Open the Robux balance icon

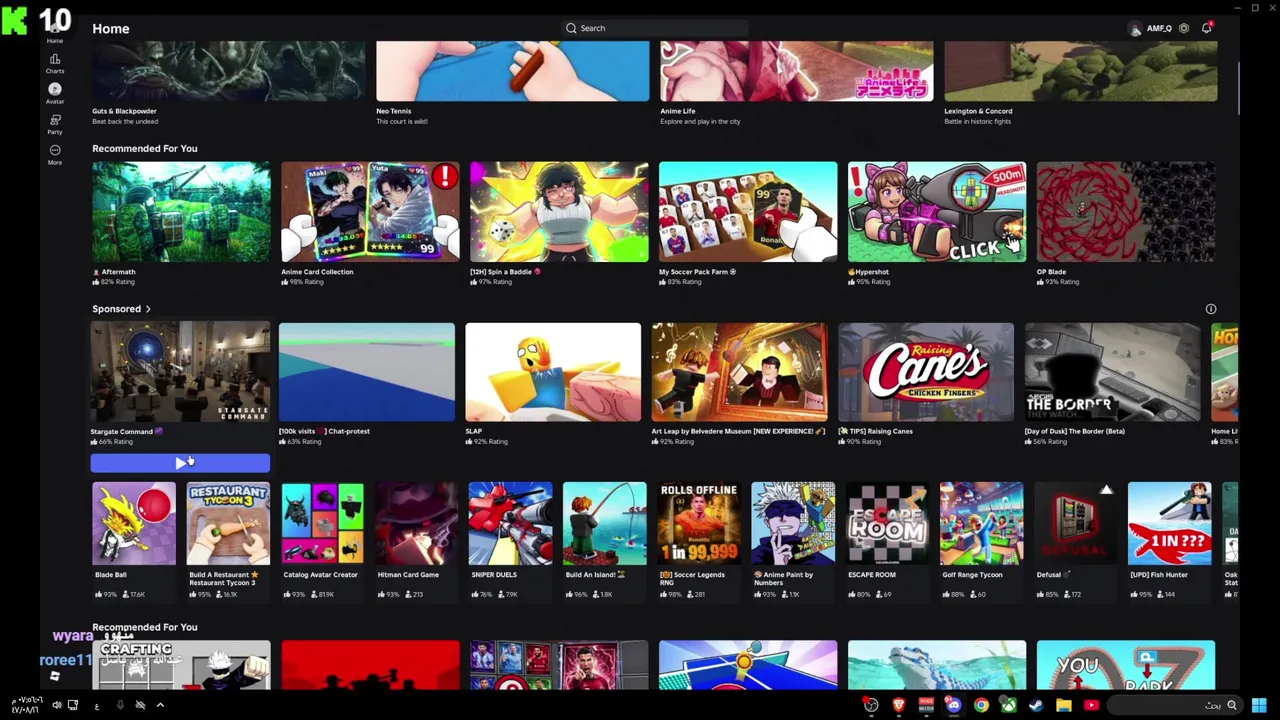pyautogui.click(x=1184, y=28)
